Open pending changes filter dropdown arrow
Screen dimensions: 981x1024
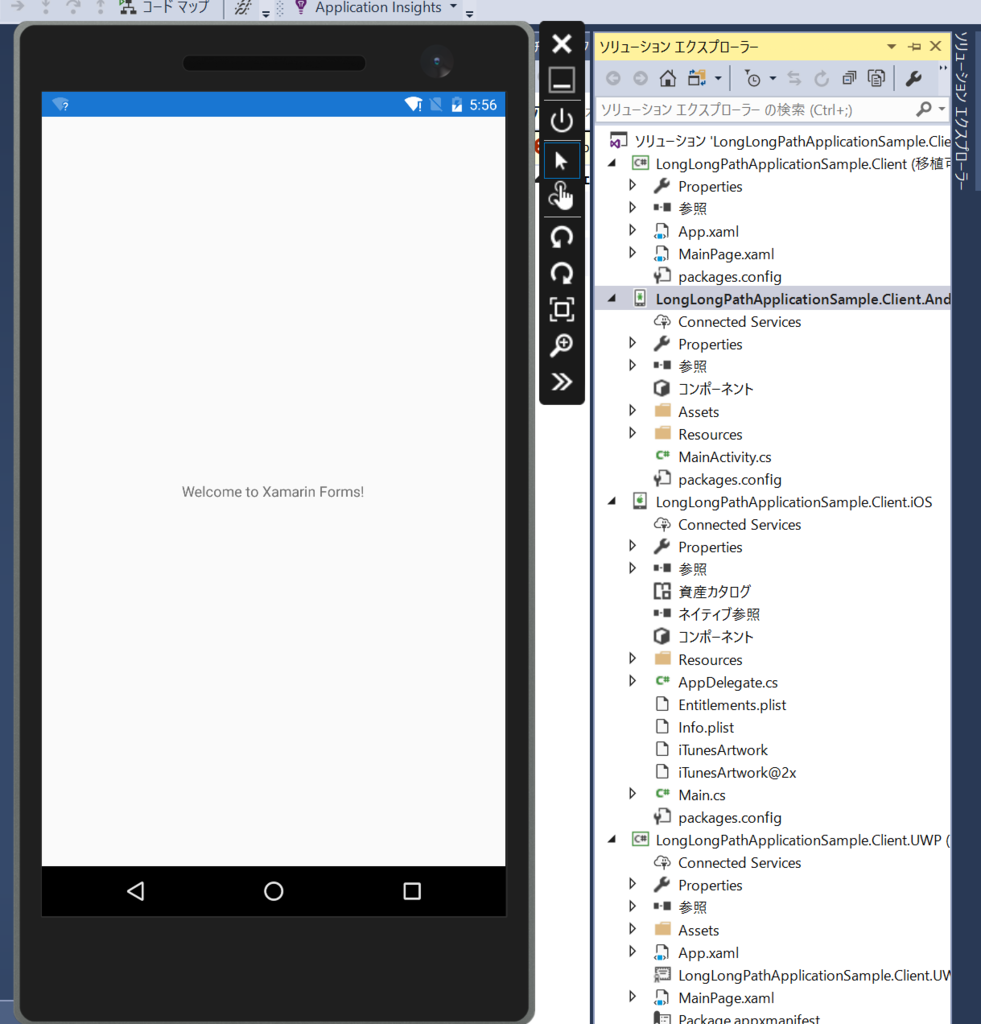coord(773,78)
